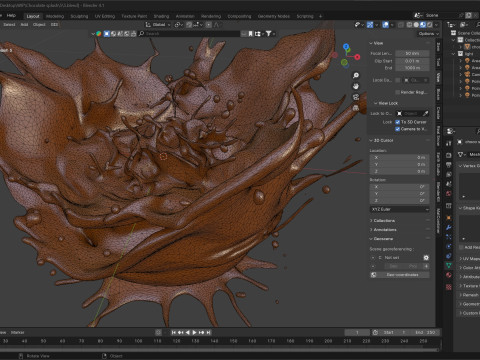Open the viewport shading options dropdown arrow
This screenshot has height=360, width=480.
pos(437,25)
